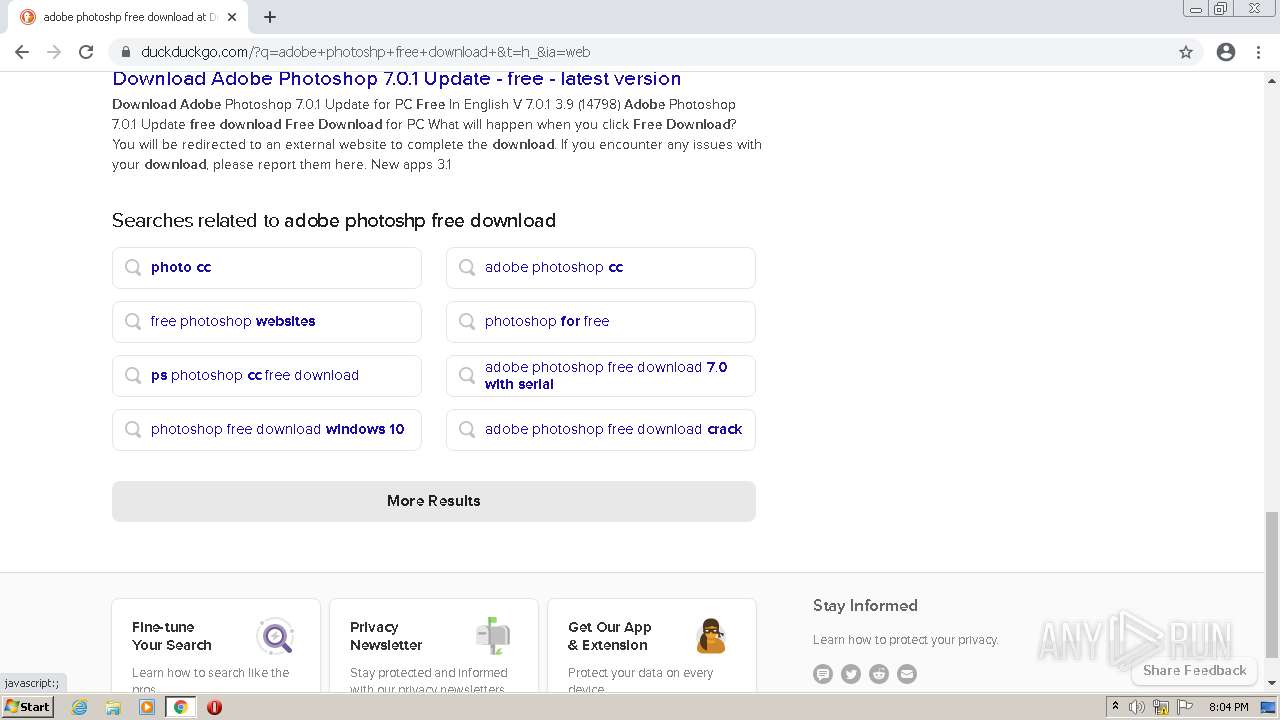1280x720 pixels.
Task: Click the App & Extension mascot illustration
Action: click(711, 636)
